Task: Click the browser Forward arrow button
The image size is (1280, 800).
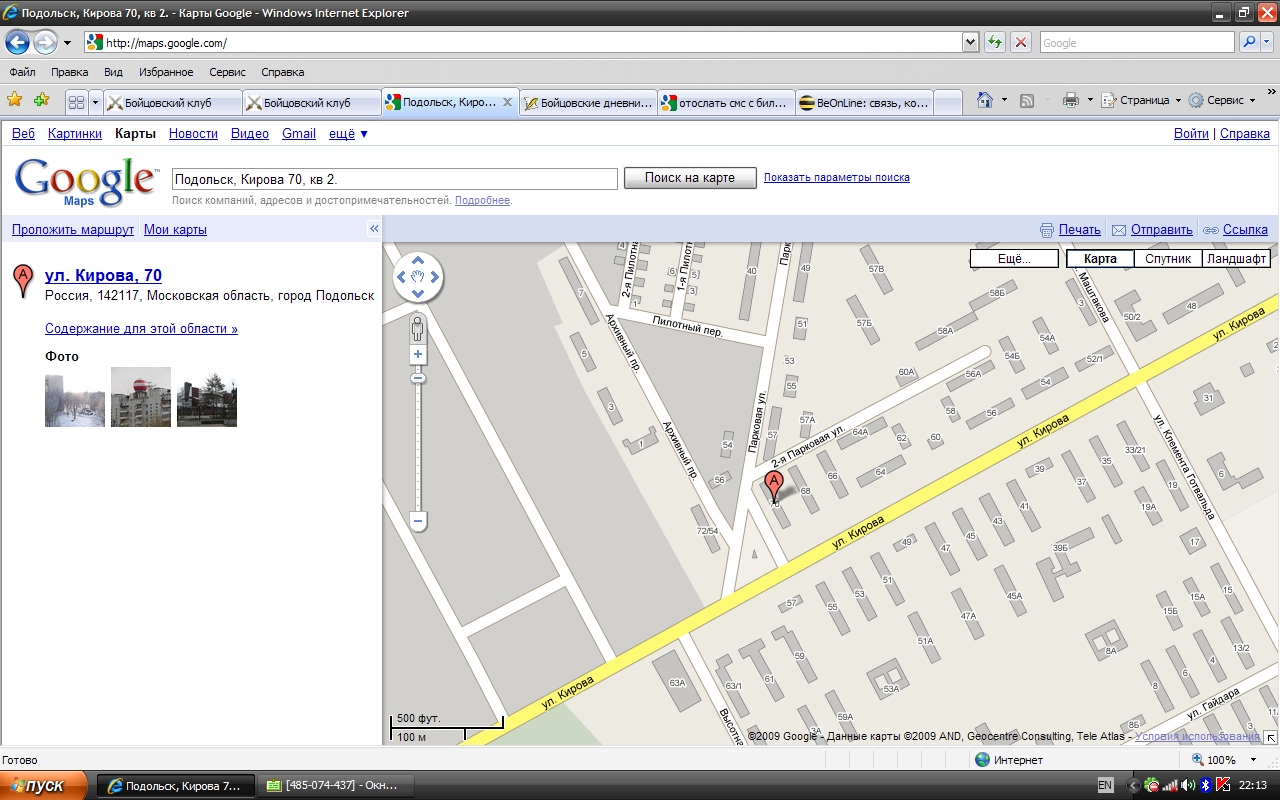Action: 45,43
